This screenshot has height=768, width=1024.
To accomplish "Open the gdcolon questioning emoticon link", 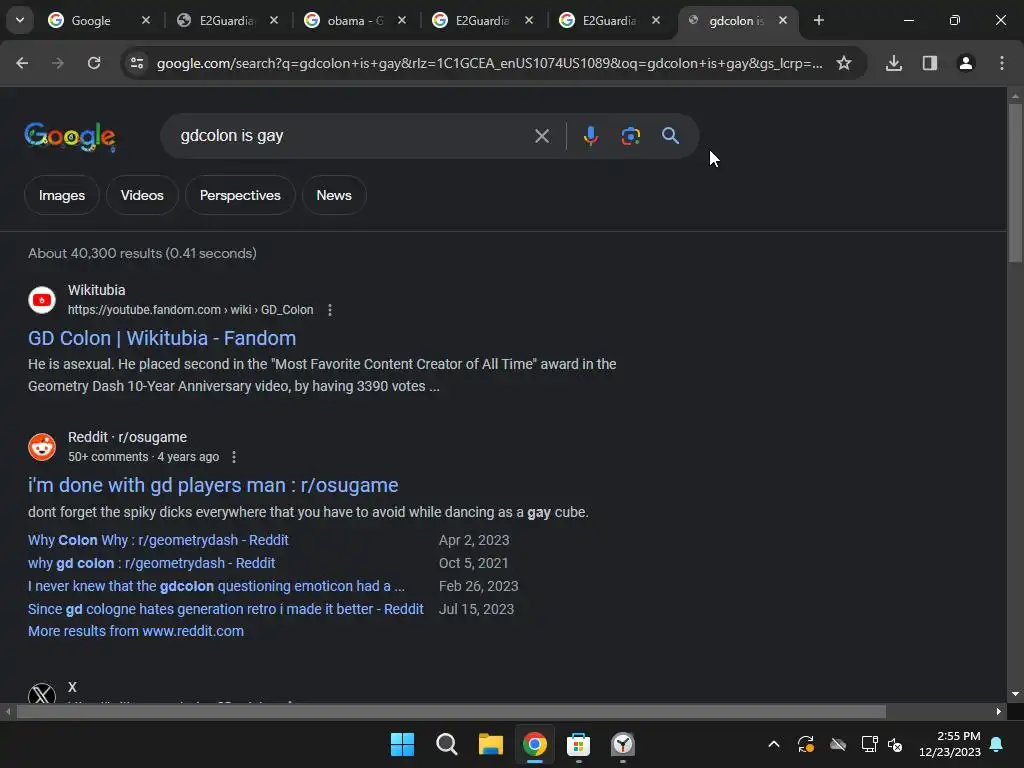I will pyautogui.click(x=216, y=586).
